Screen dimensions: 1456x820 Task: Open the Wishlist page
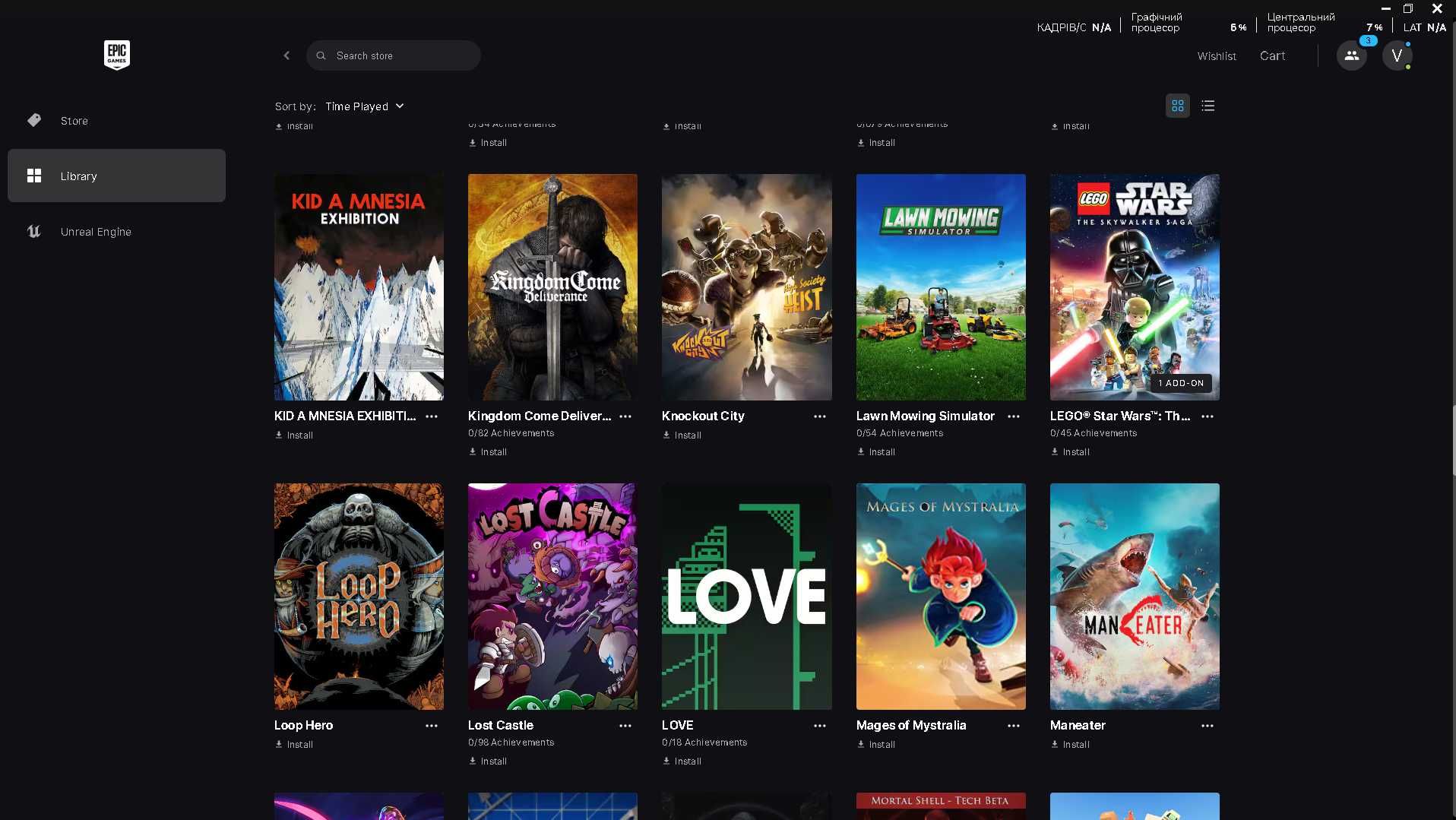coord(1217,56)
